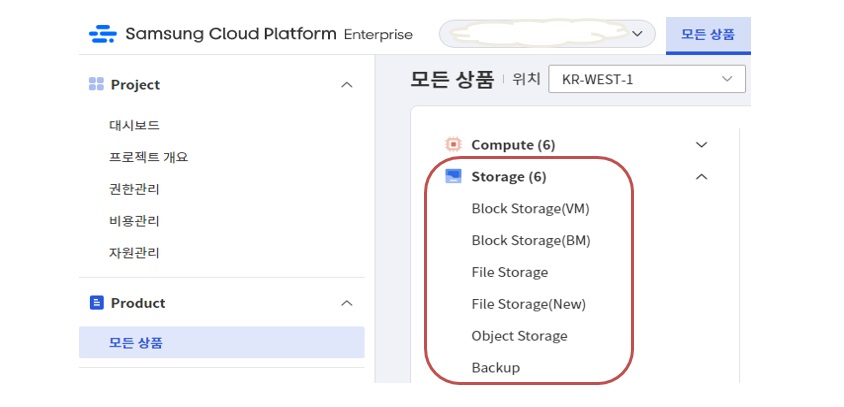The image size is (844, 407).
Task: Open 권한관리 in the sidebar
Action: (134, 189)
